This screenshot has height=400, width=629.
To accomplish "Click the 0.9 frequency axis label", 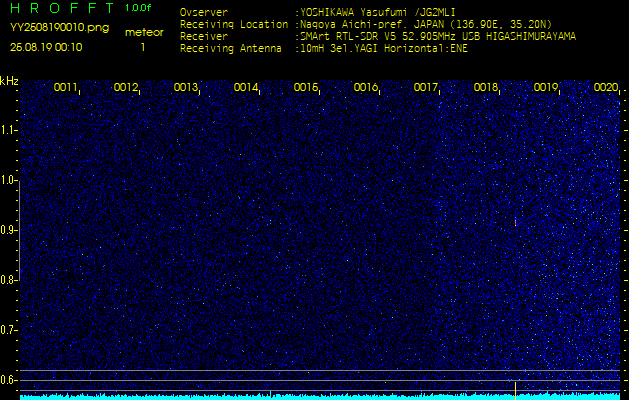I will [8, 230].
